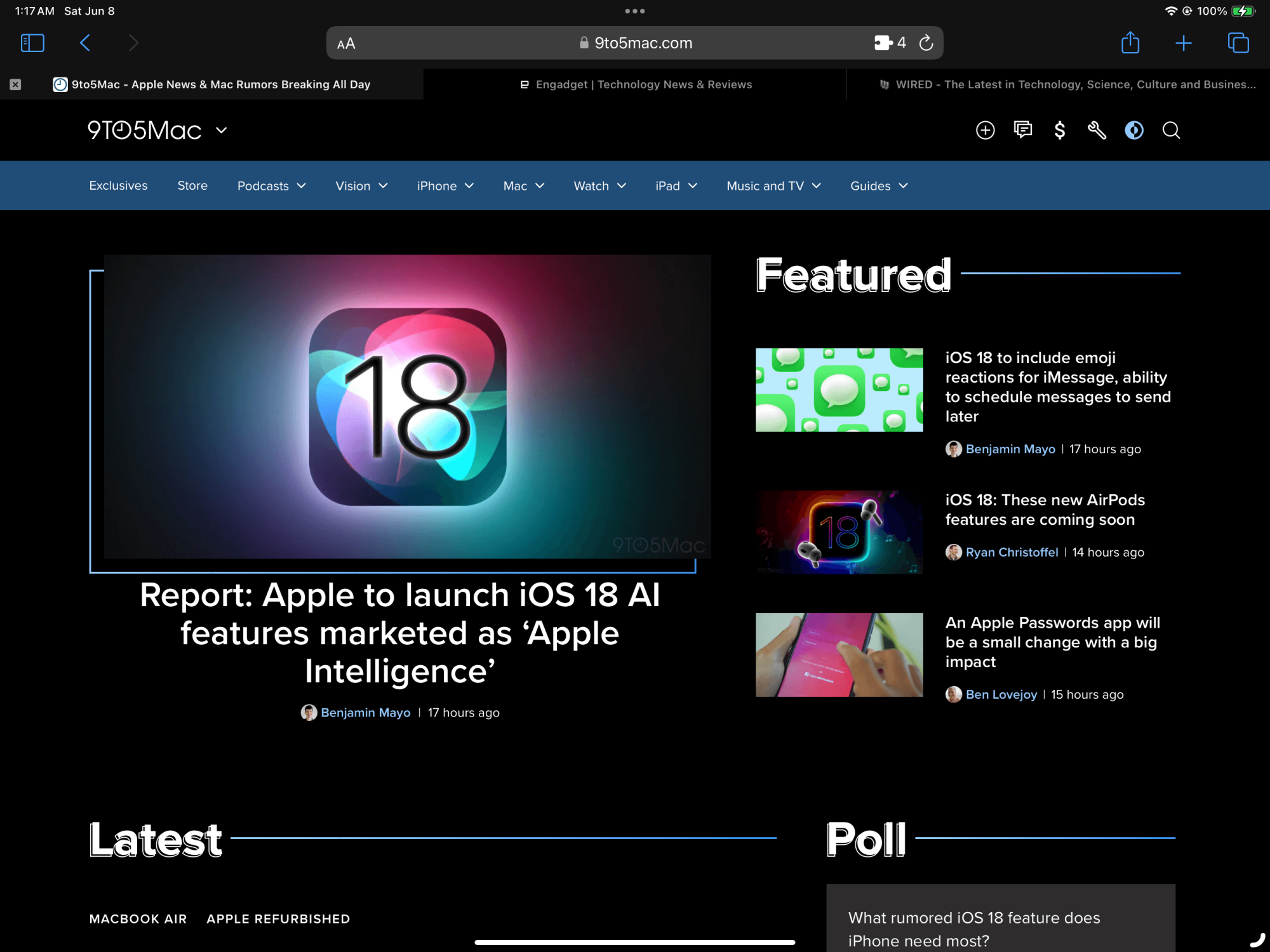The image size is (1270, 952).
Task: Tap the Safari share icon
Action: pos(1130,43)
